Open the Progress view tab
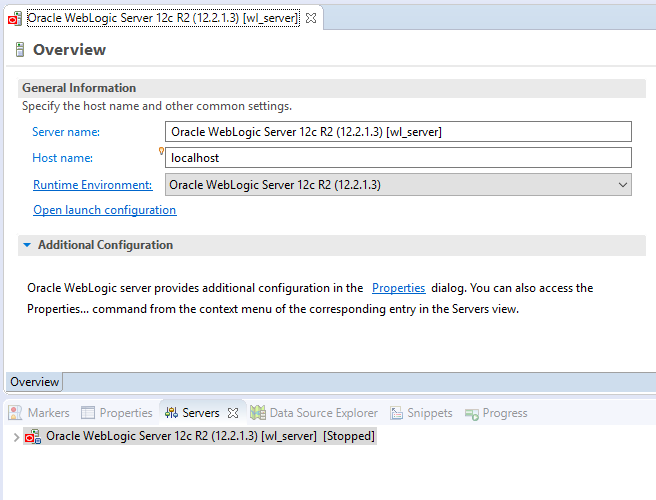 coord(496,413)
